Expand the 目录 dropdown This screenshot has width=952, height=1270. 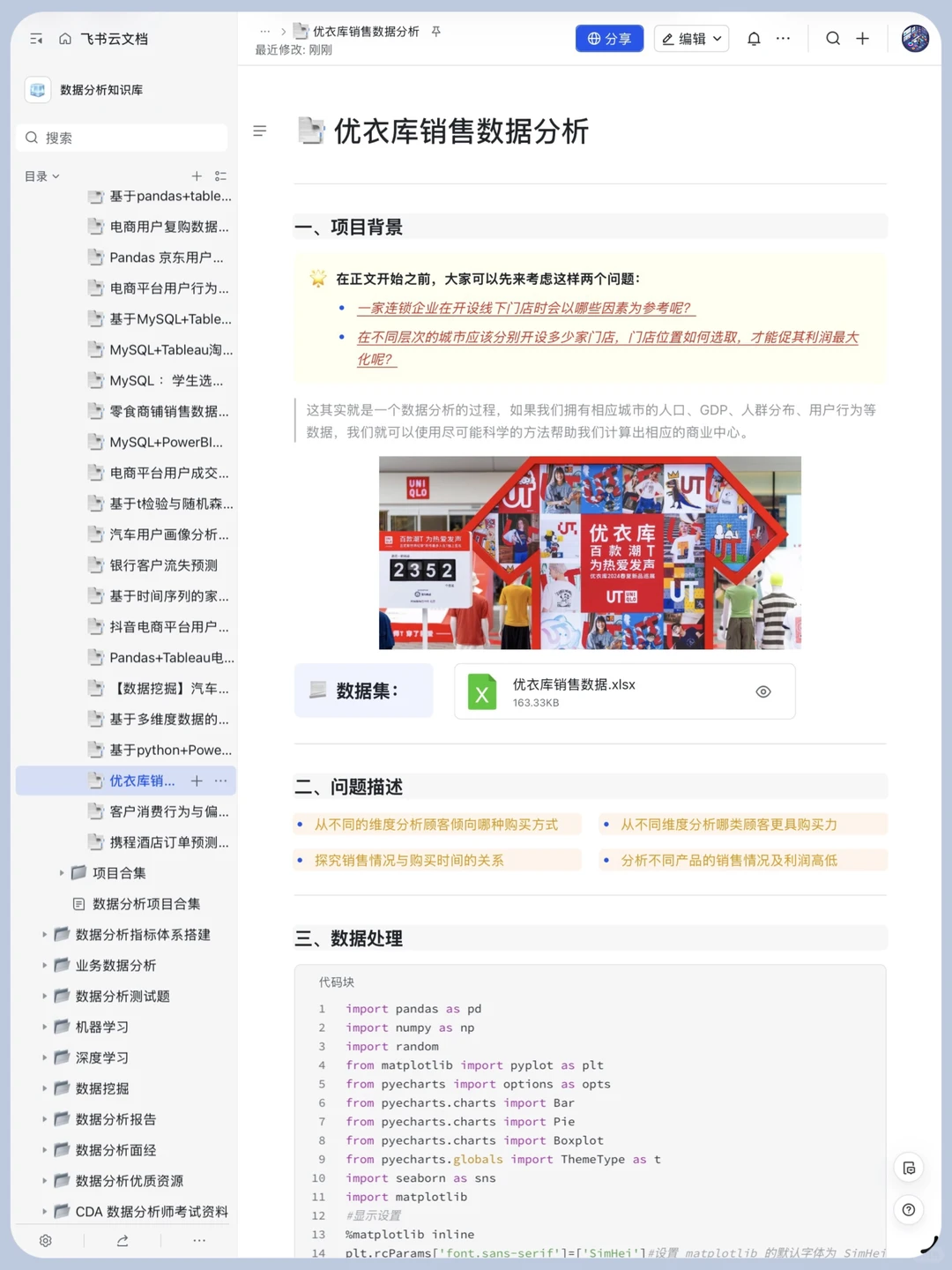(x=42, y=176)
